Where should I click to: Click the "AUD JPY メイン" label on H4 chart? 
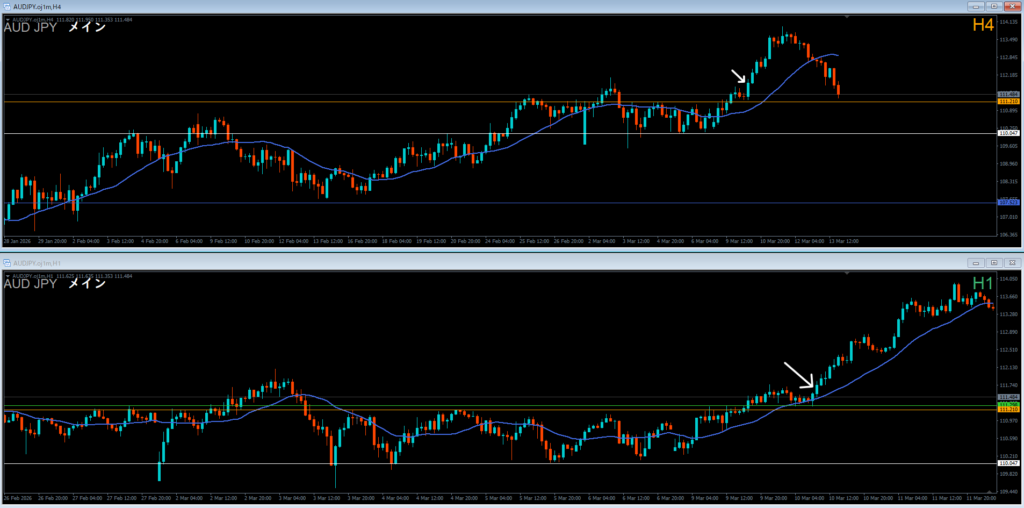click(55, 28)
